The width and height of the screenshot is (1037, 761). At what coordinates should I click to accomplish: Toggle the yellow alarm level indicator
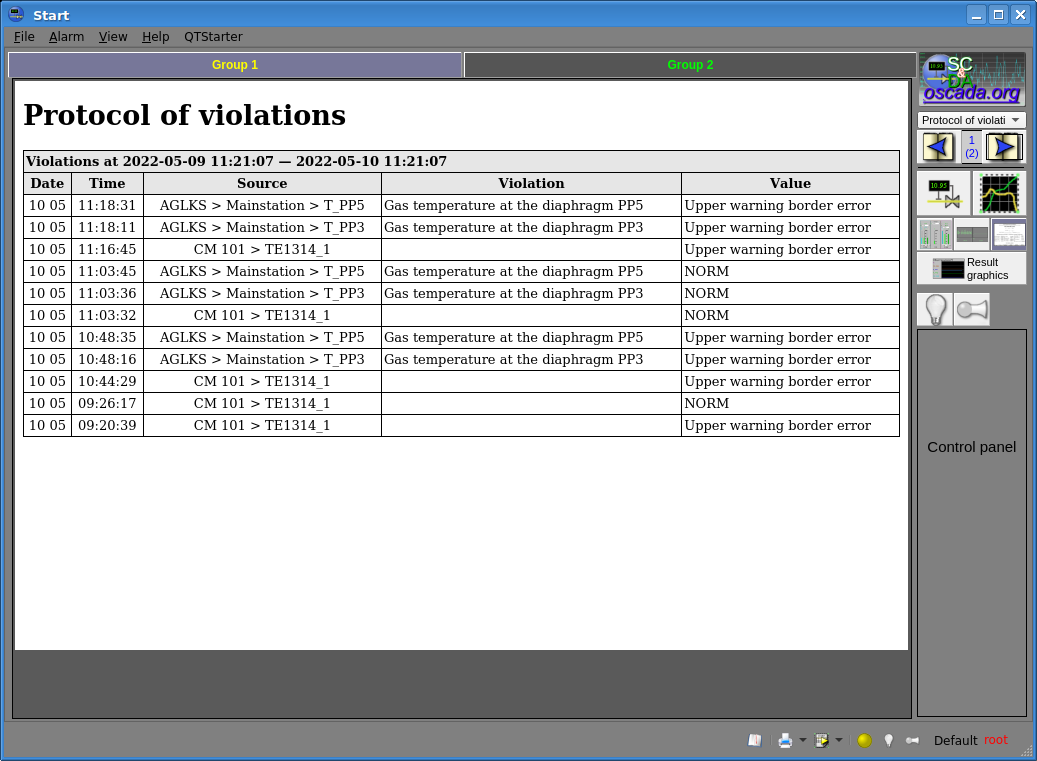point(864,740)
